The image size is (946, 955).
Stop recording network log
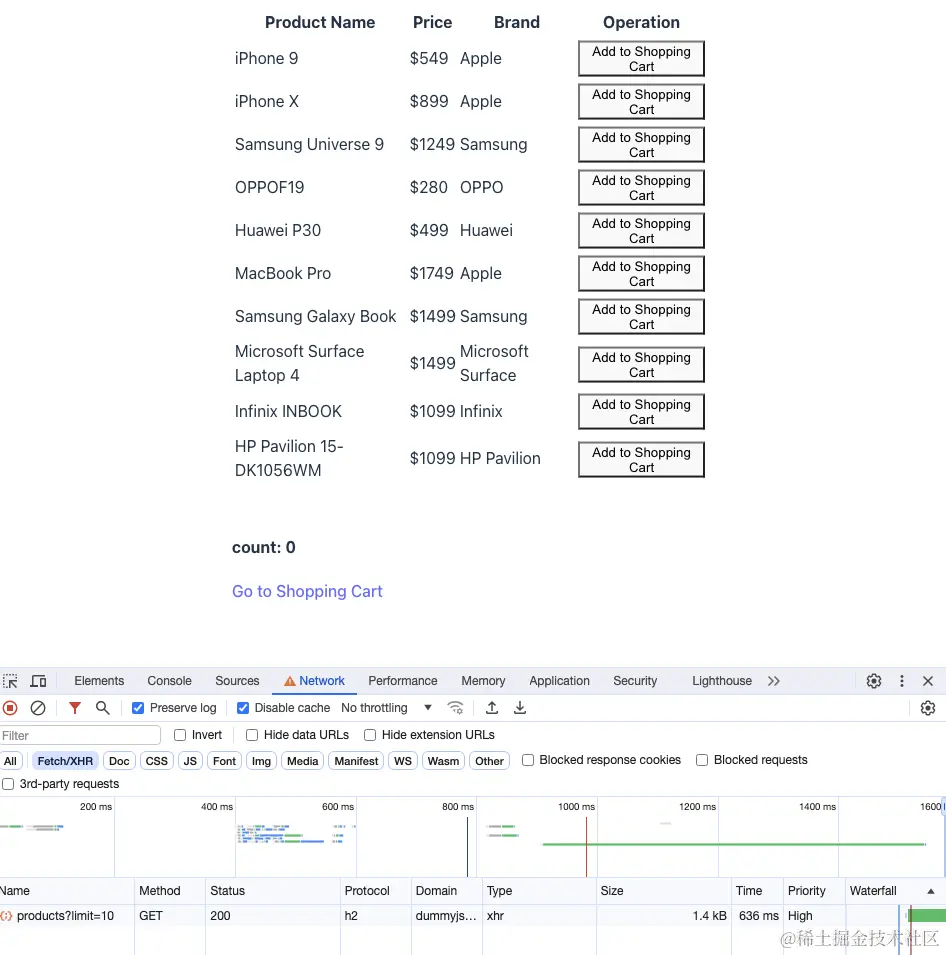tap(10, 708)
